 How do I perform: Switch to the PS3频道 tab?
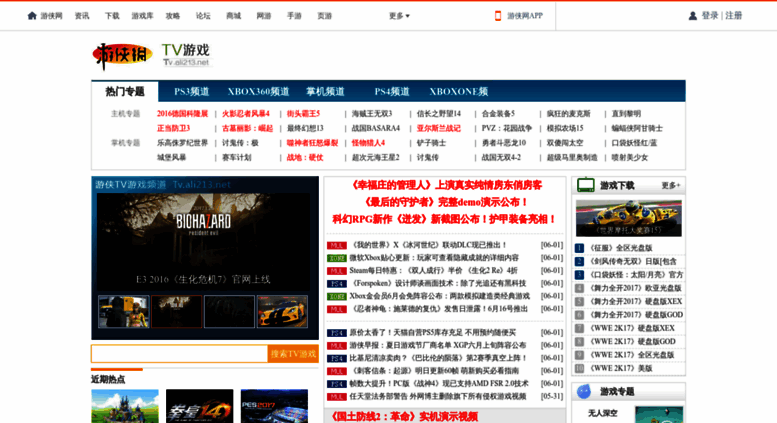click(x=192, y=92)
